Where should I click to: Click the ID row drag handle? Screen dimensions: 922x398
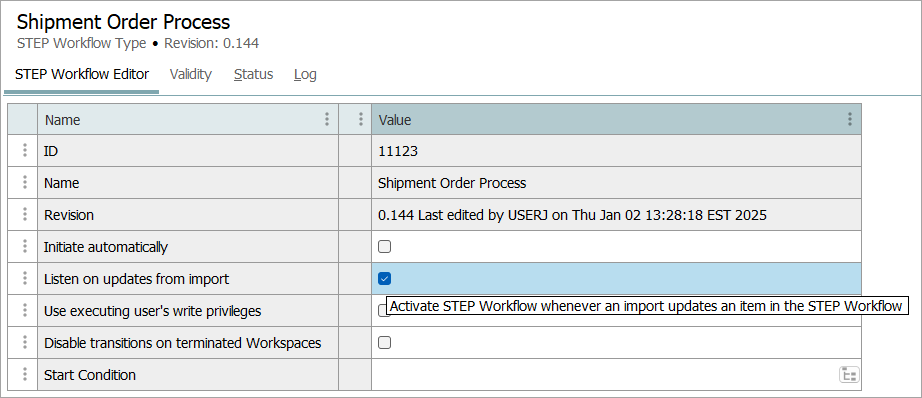25,151
